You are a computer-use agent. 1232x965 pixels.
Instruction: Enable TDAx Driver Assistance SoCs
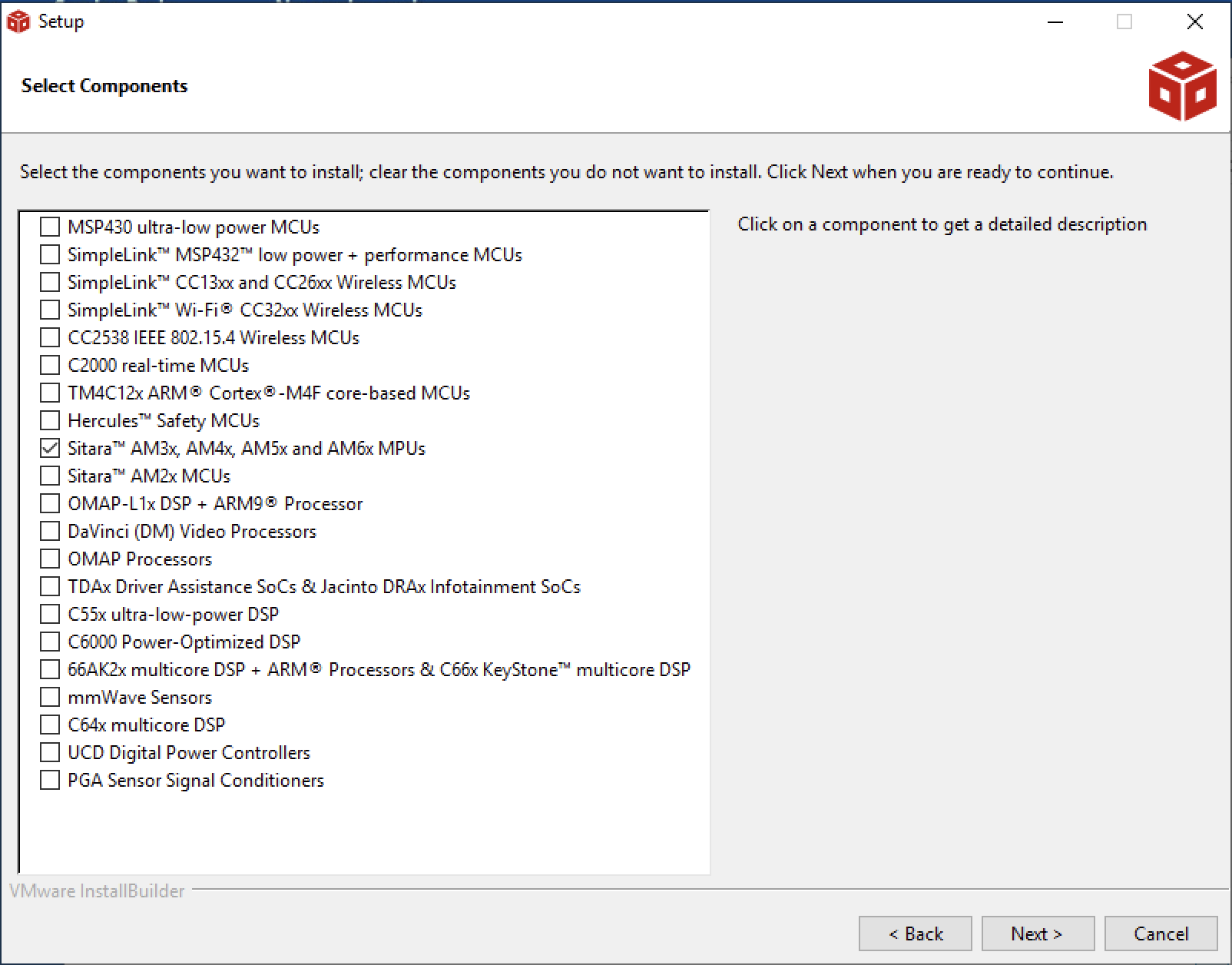click(48, 586)
